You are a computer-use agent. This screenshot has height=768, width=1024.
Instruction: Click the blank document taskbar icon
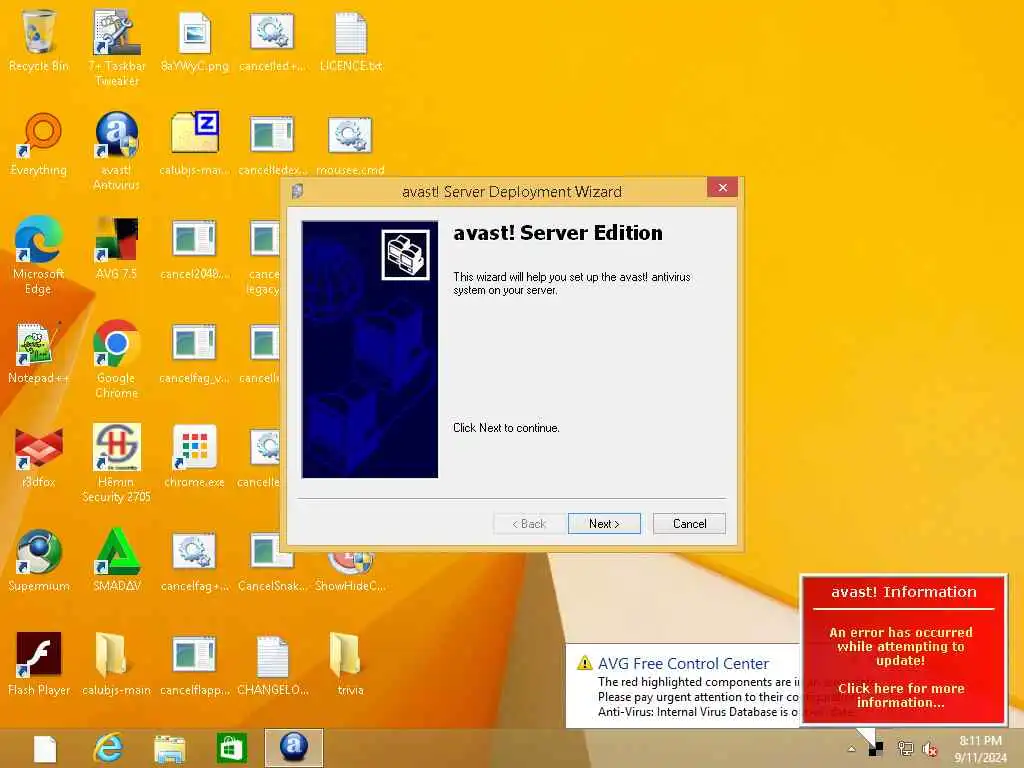coord(45,749)
